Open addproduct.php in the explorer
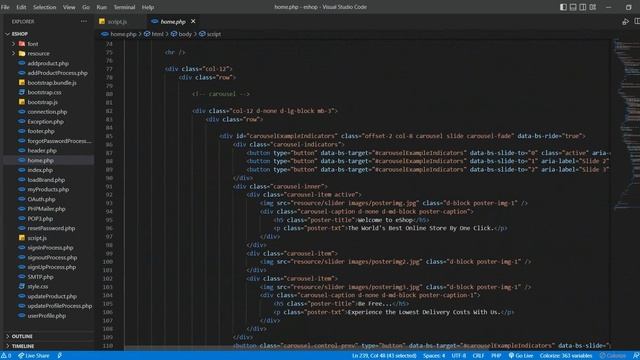Screen dimensions: 640x360 click(x=48, y=63)
